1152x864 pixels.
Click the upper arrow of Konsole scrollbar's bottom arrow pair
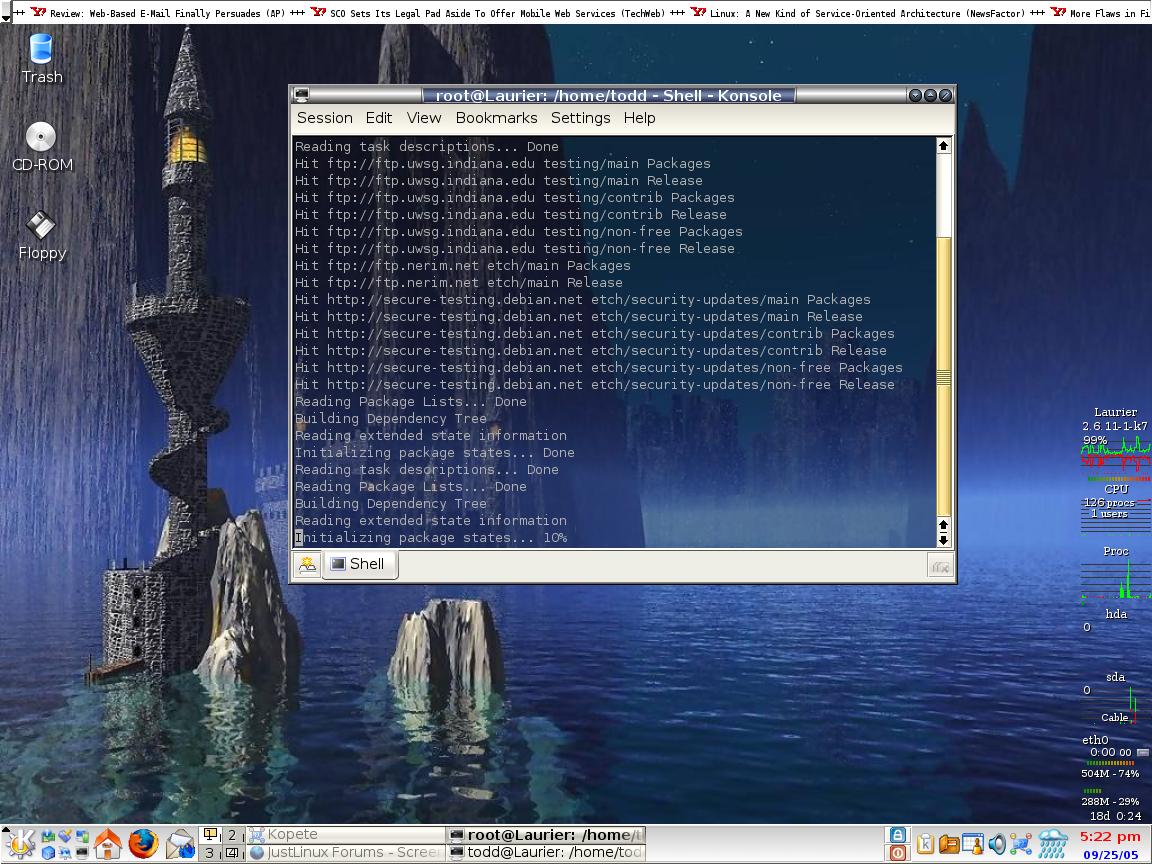click(x=943, y=525)
